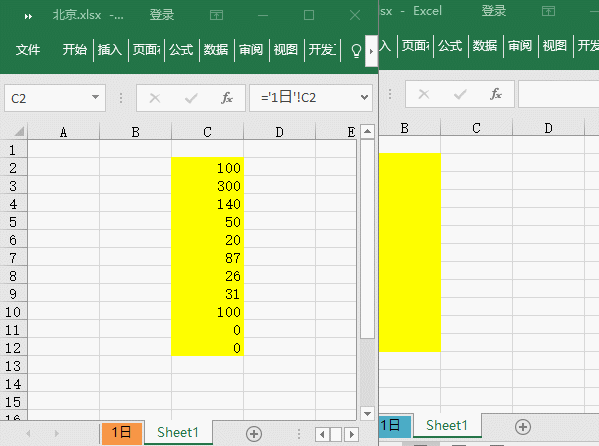Image resolution: width=599 pixels, height=446 pixels.
Task: Click the vertical scrollbar down arrow
Action: [367, 414]
